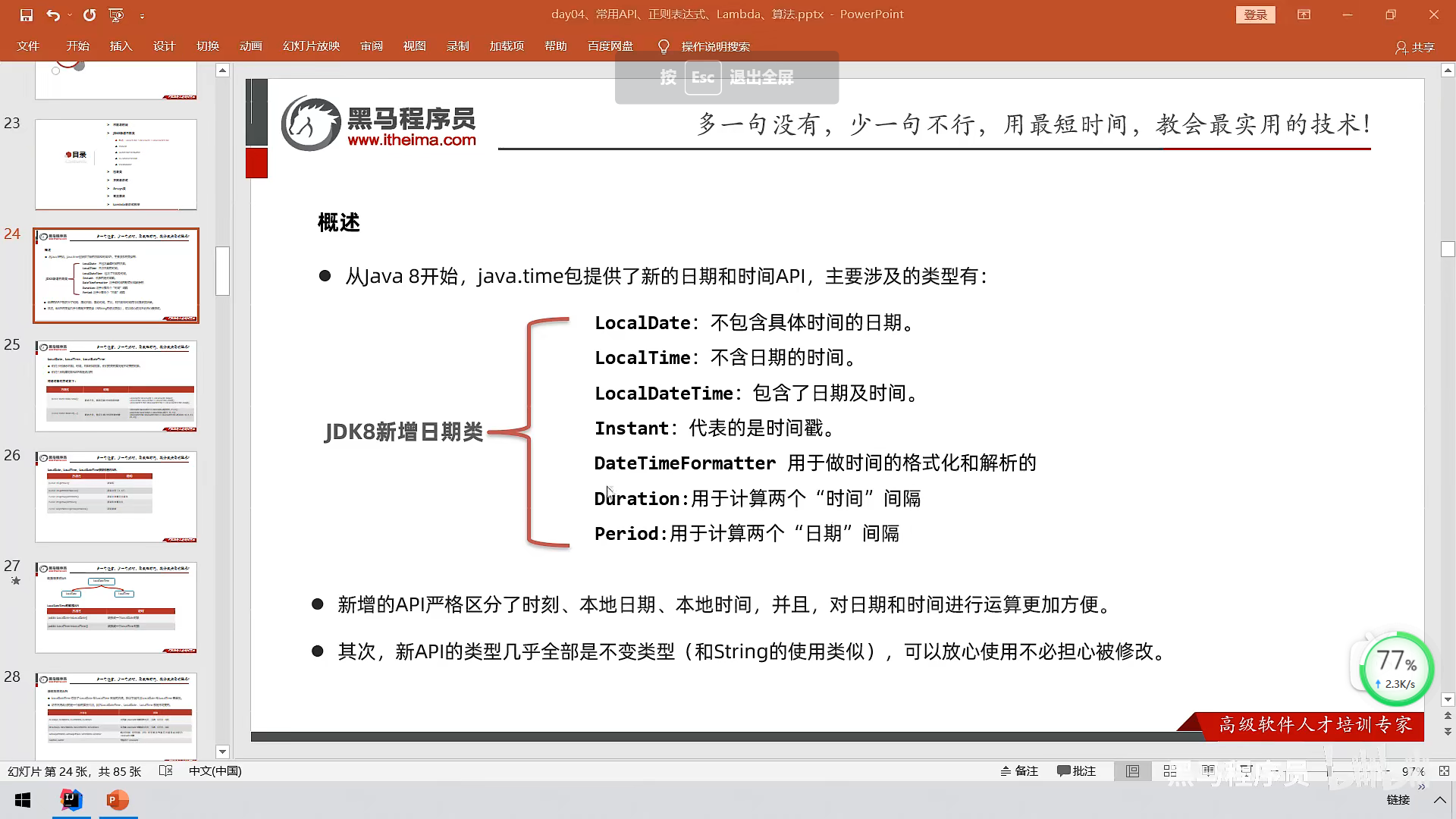Open the 幻灯片放映 ribbon tab
1456x819 pixels.
tap(311, 46)
